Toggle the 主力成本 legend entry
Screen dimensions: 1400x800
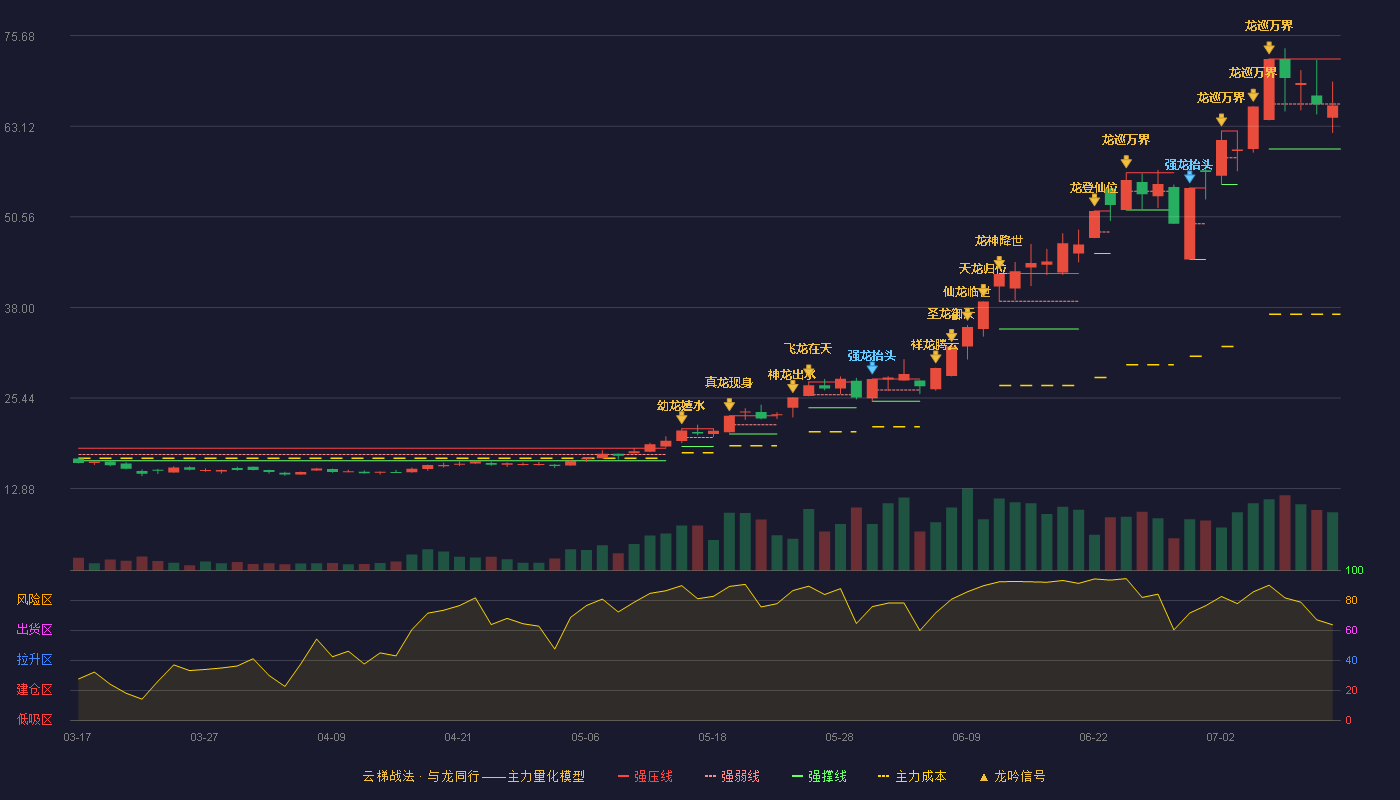[912, 776]
